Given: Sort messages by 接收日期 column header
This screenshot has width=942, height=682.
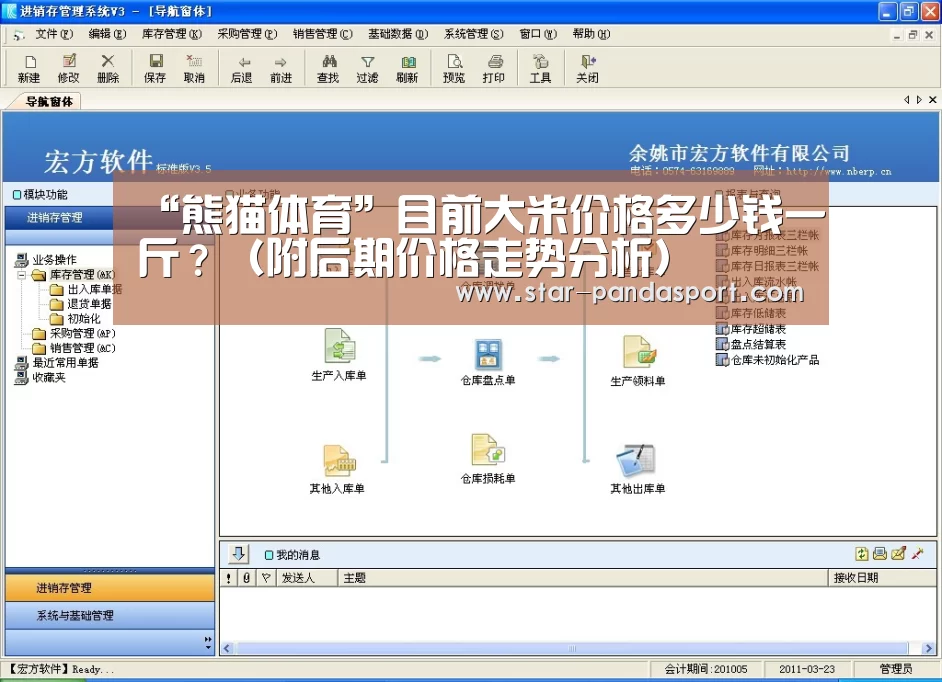Looking at the screenshot, I should tap(882, 578).
